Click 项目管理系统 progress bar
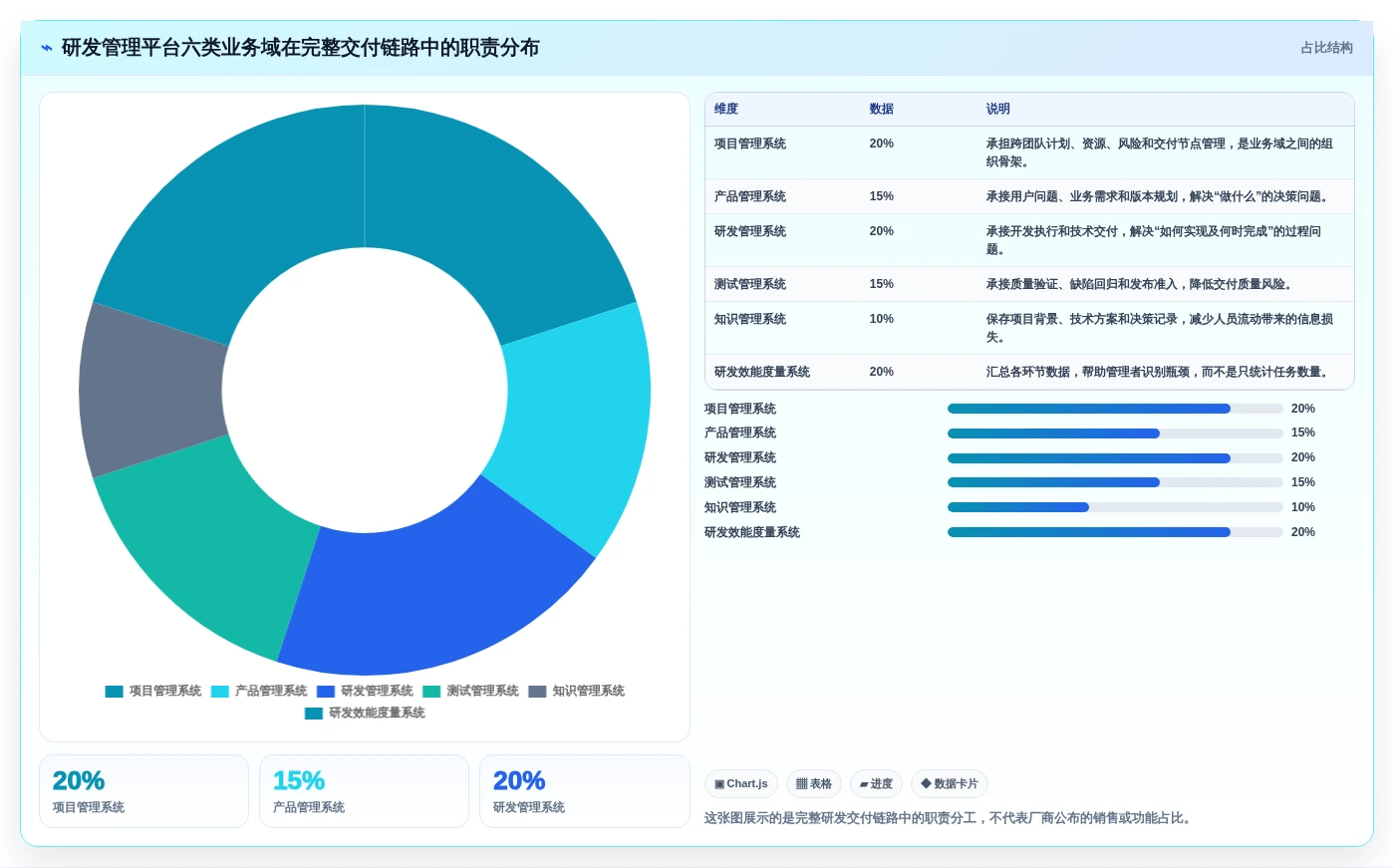Viewport: 1394px width, 868px height. point(1115,409)
